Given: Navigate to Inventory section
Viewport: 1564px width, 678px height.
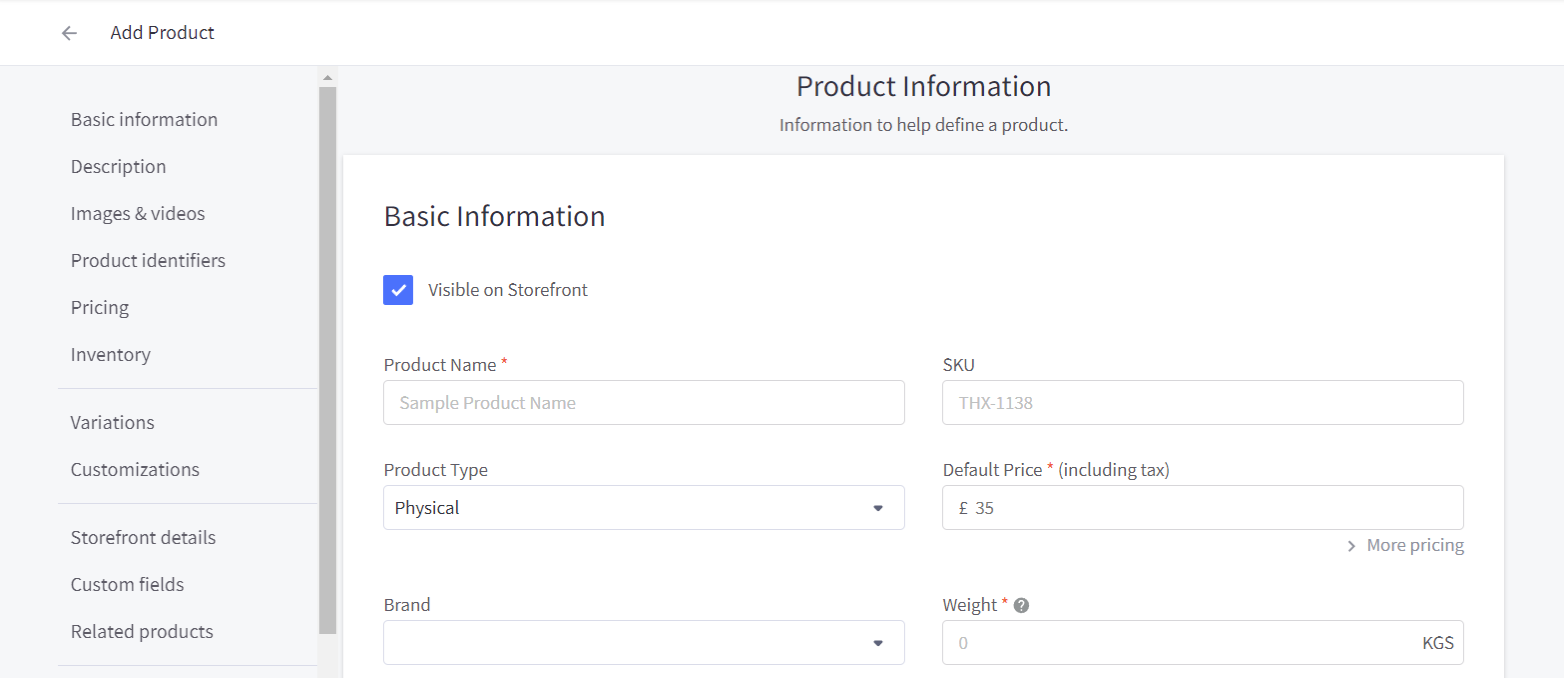Looking at the screenshot, I should click(110, 355).
